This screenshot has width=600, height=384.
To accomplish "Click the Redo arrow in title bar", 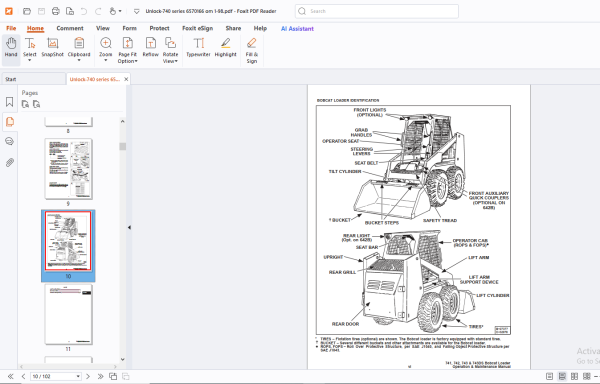I will point(98,11).
